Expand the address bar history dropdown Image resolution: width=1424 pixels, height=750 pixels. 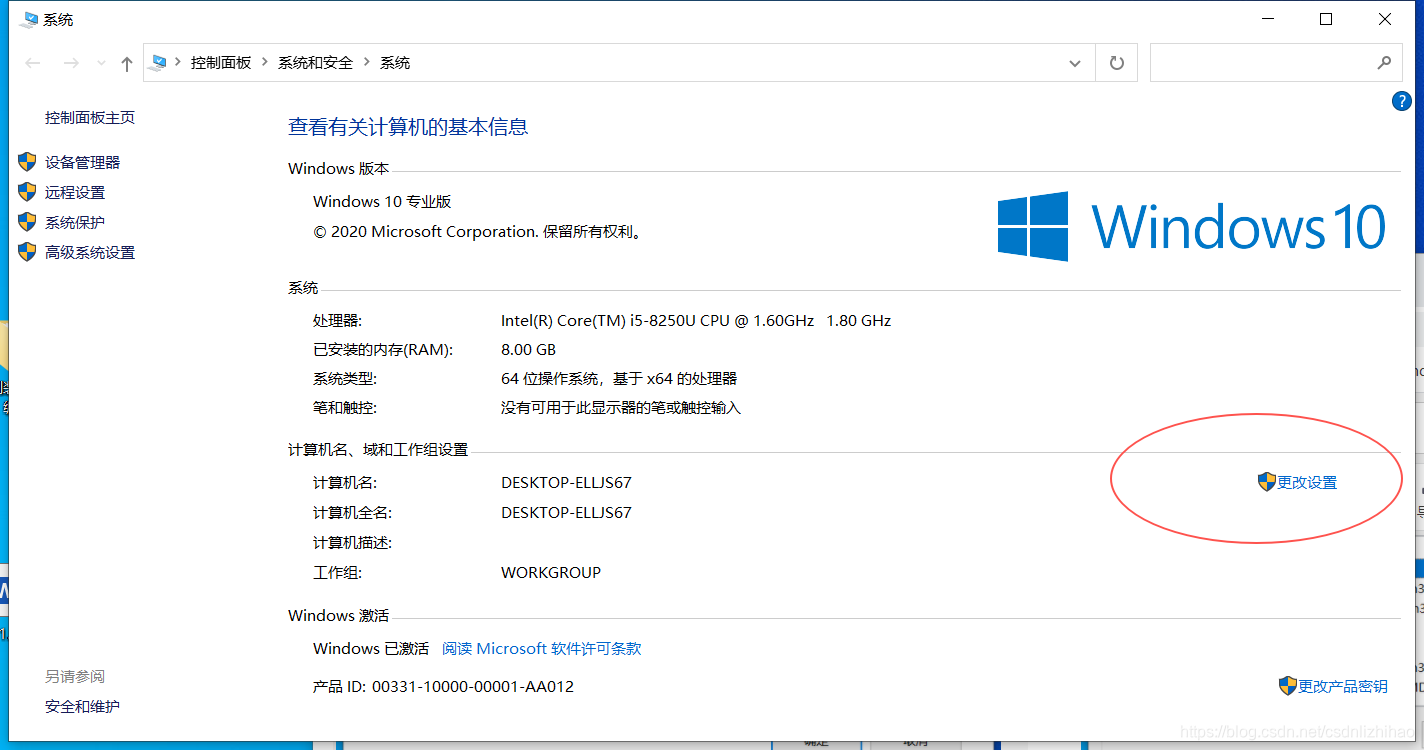(1075, 63)
